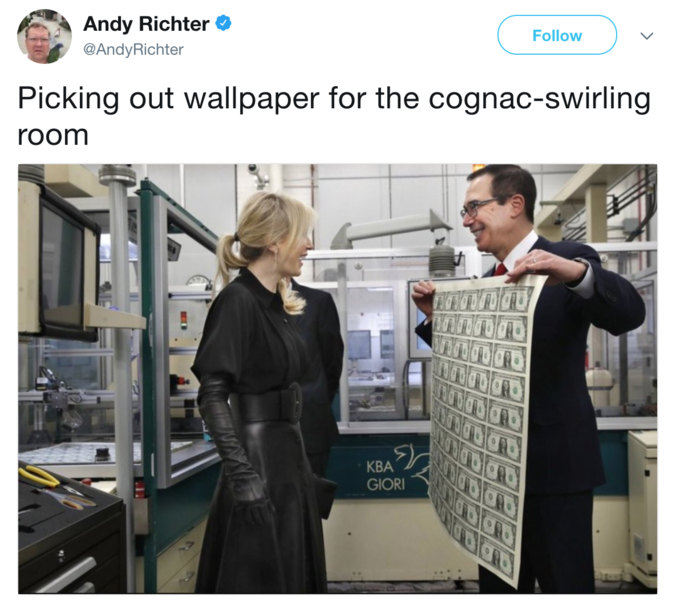The width and height of the screenshot is (680, 609).
Task: Click the man's red tie
Action: (501, 270)
